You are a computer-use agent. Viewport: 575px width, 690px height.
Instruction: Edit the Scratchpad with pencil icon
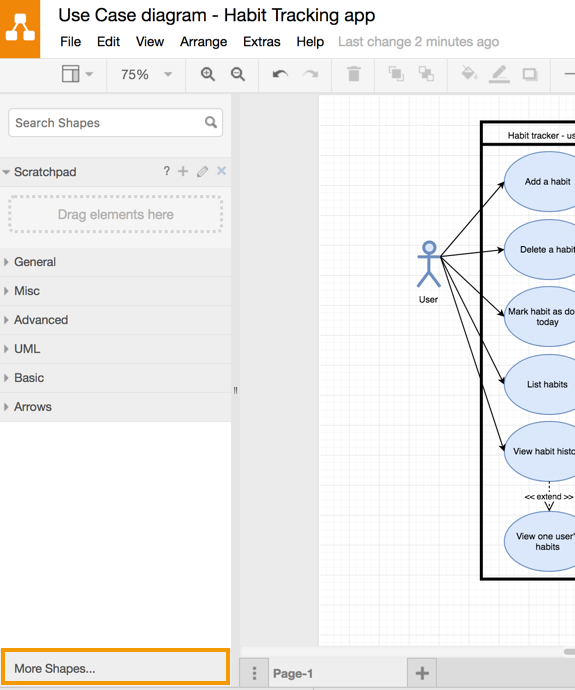[202, 171]
